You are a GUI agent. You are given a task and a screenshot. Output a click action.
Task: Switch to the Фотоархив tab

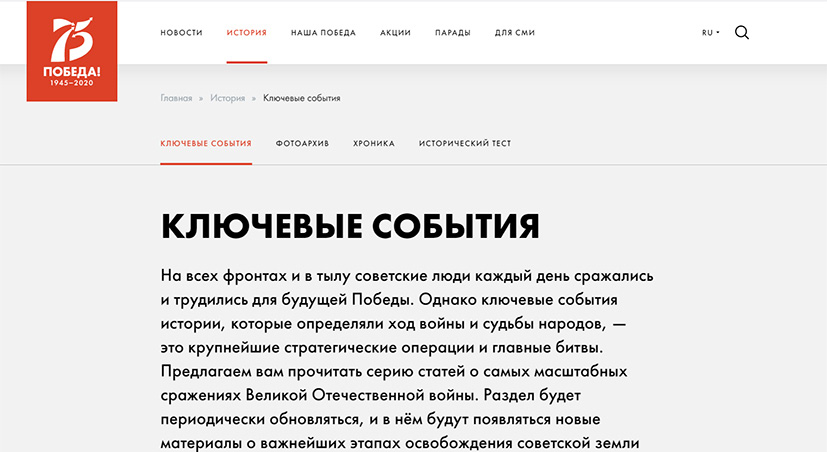pos(302,143)
